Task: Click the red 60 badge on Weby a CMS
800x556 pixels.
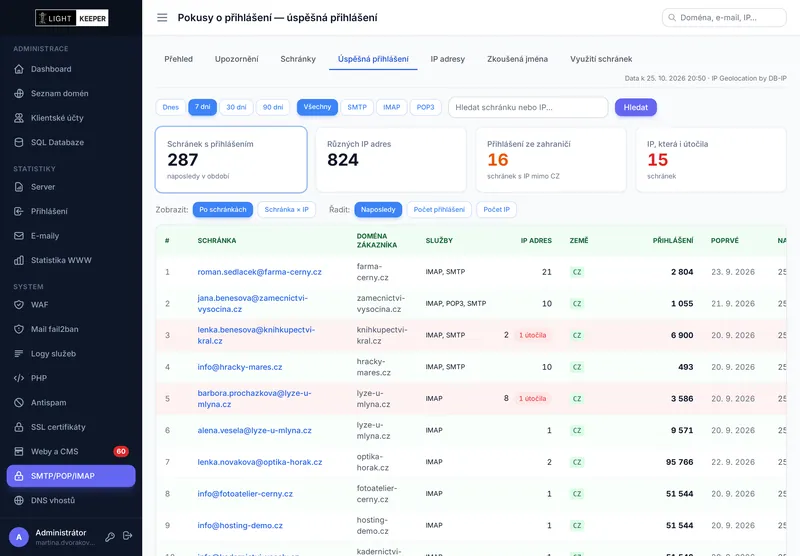Action: point(121,451)
